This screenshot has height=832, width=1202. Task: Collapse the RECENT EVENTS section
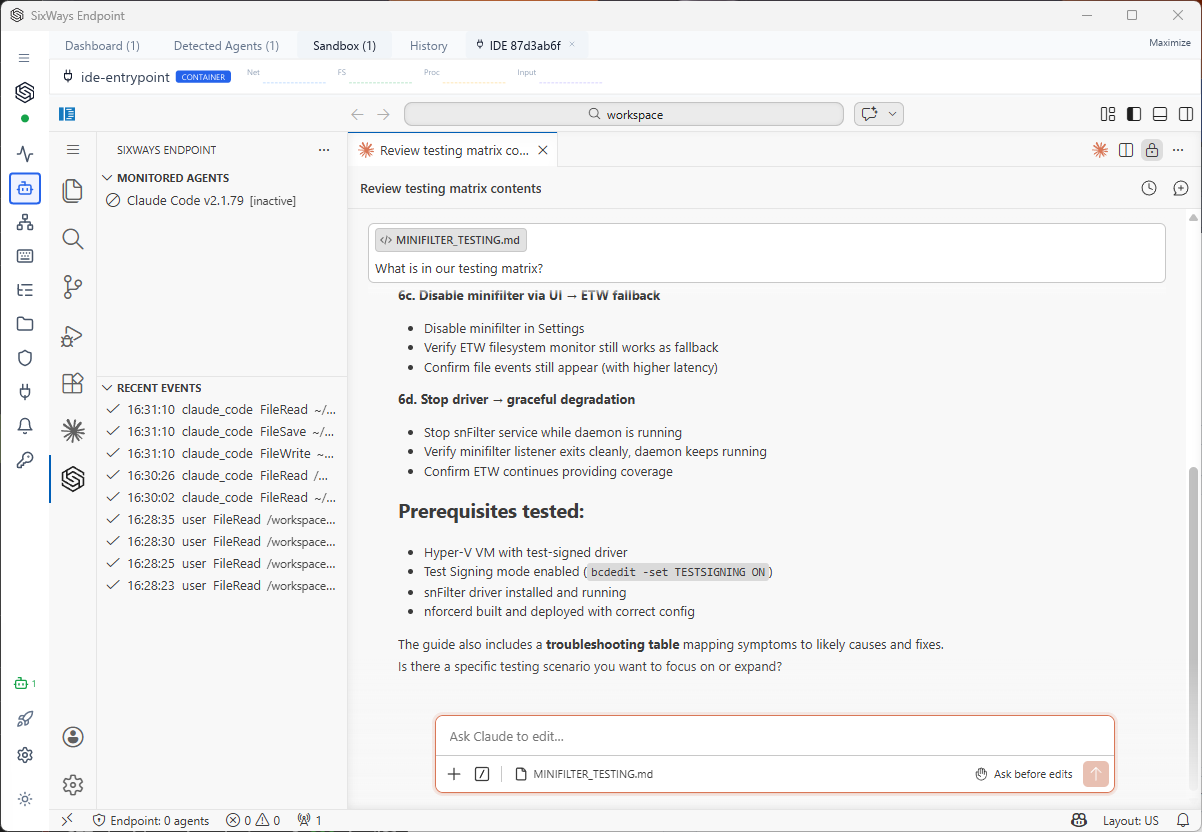click(107, 387)
